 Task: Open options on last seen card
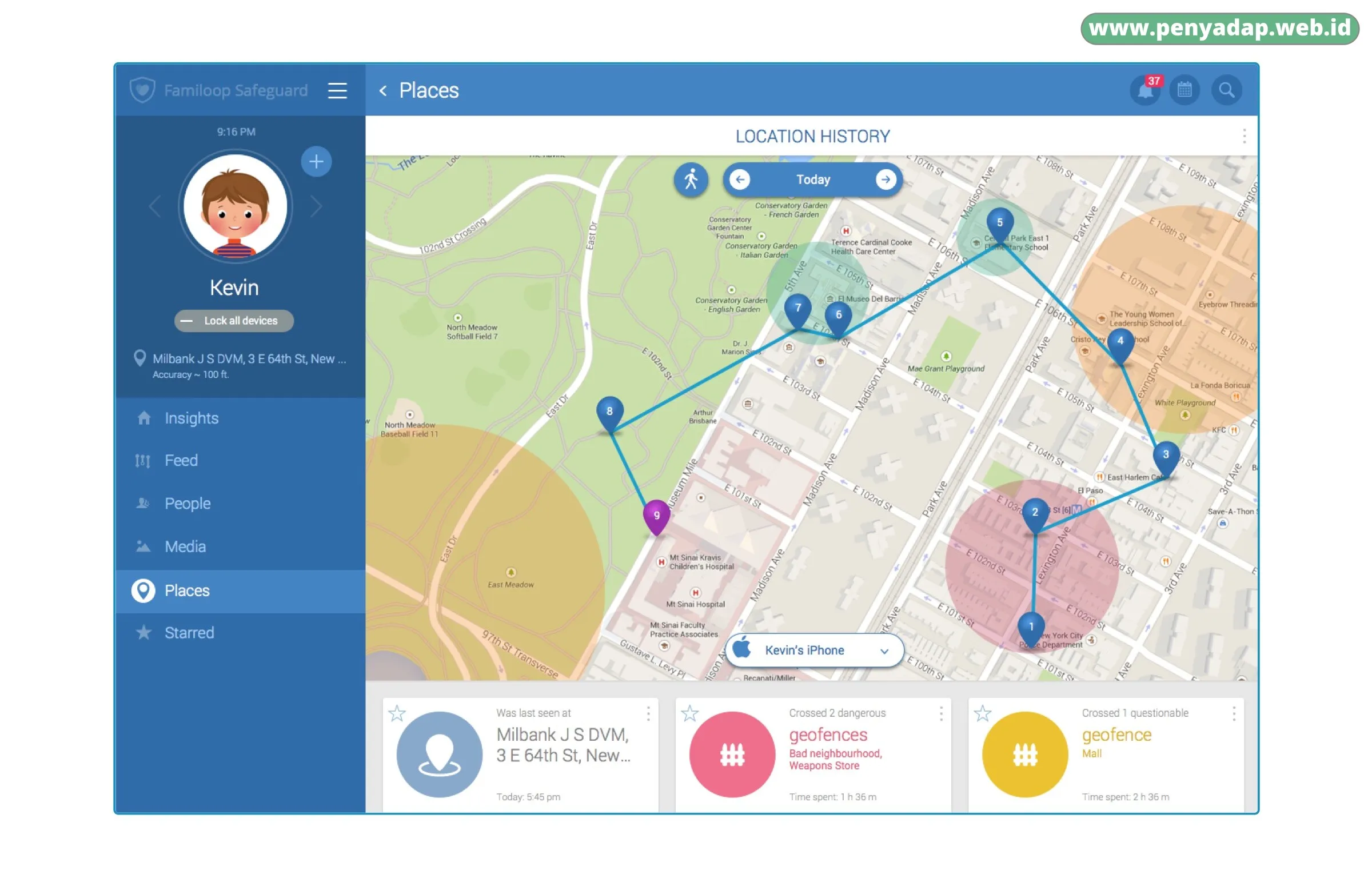[648, 713]
